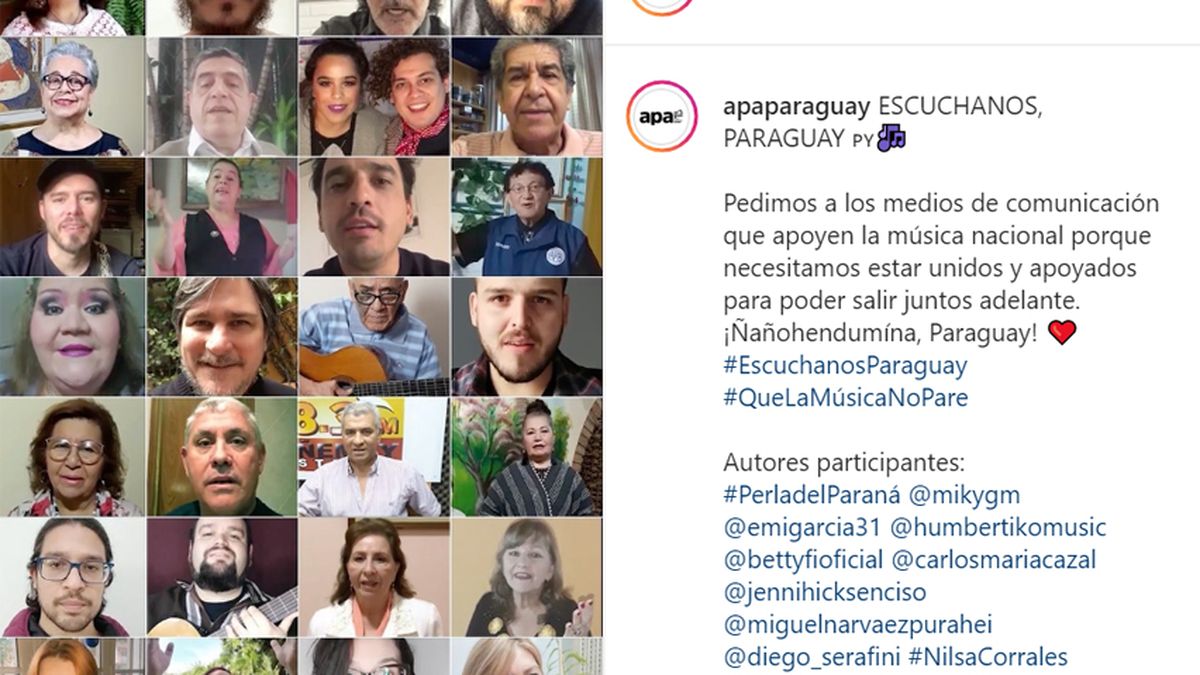
Task: Visit @jennihicksenciso profile mention
Action: [825, 592]
